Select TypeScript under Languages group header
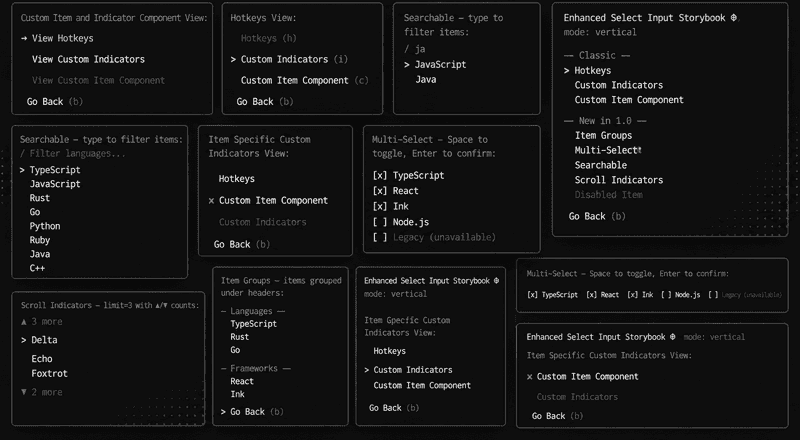The height and width of the screenshot is (440, 800). pos(254,324)
